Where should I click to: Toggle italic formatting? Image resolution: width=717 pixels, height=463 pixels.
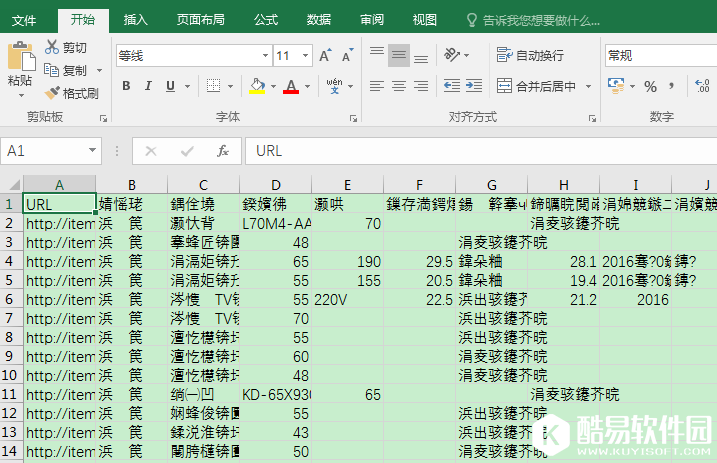(x=146, y=86)
